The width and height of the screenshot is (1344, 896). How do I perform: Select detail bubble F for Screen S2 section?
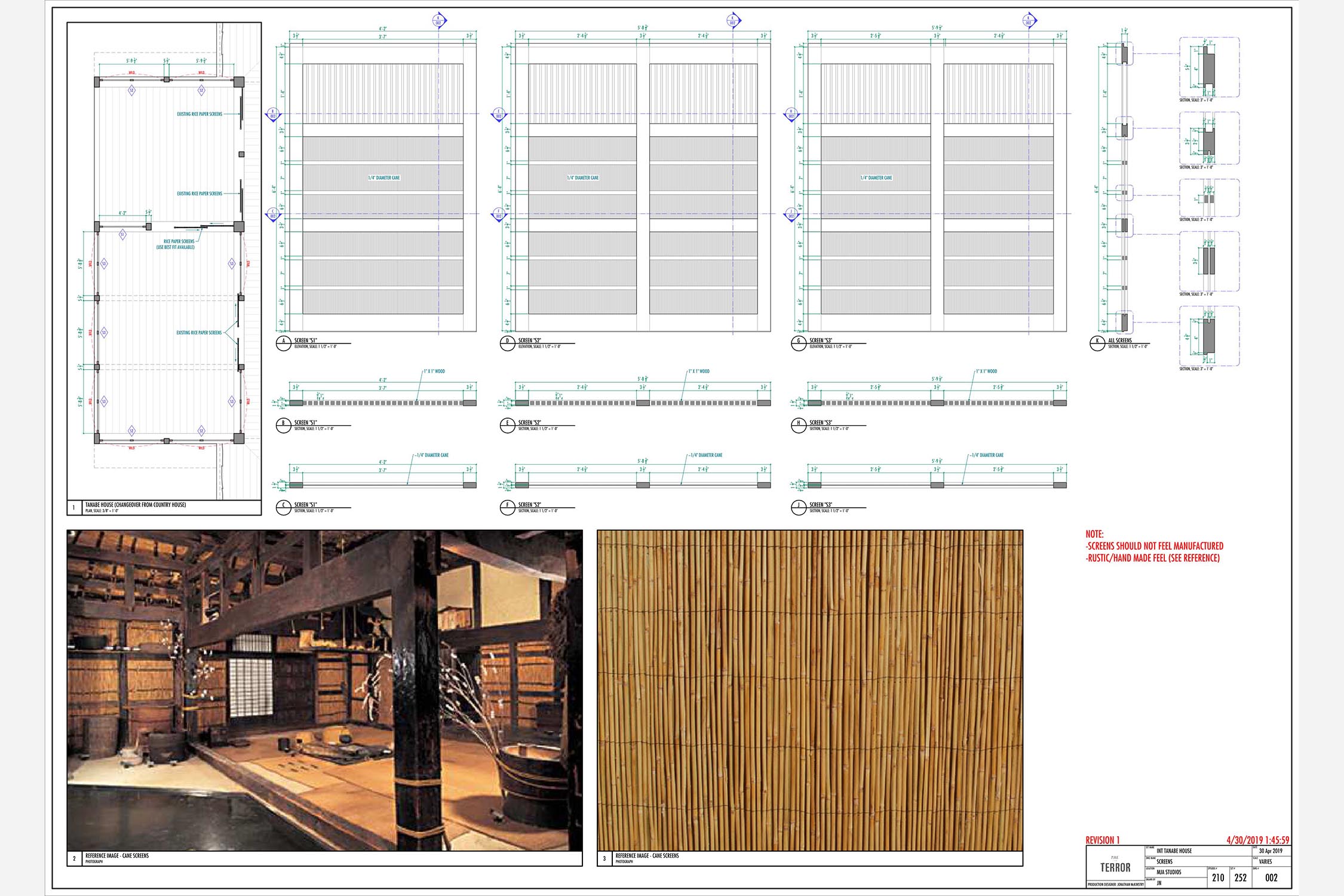point(507,508)
